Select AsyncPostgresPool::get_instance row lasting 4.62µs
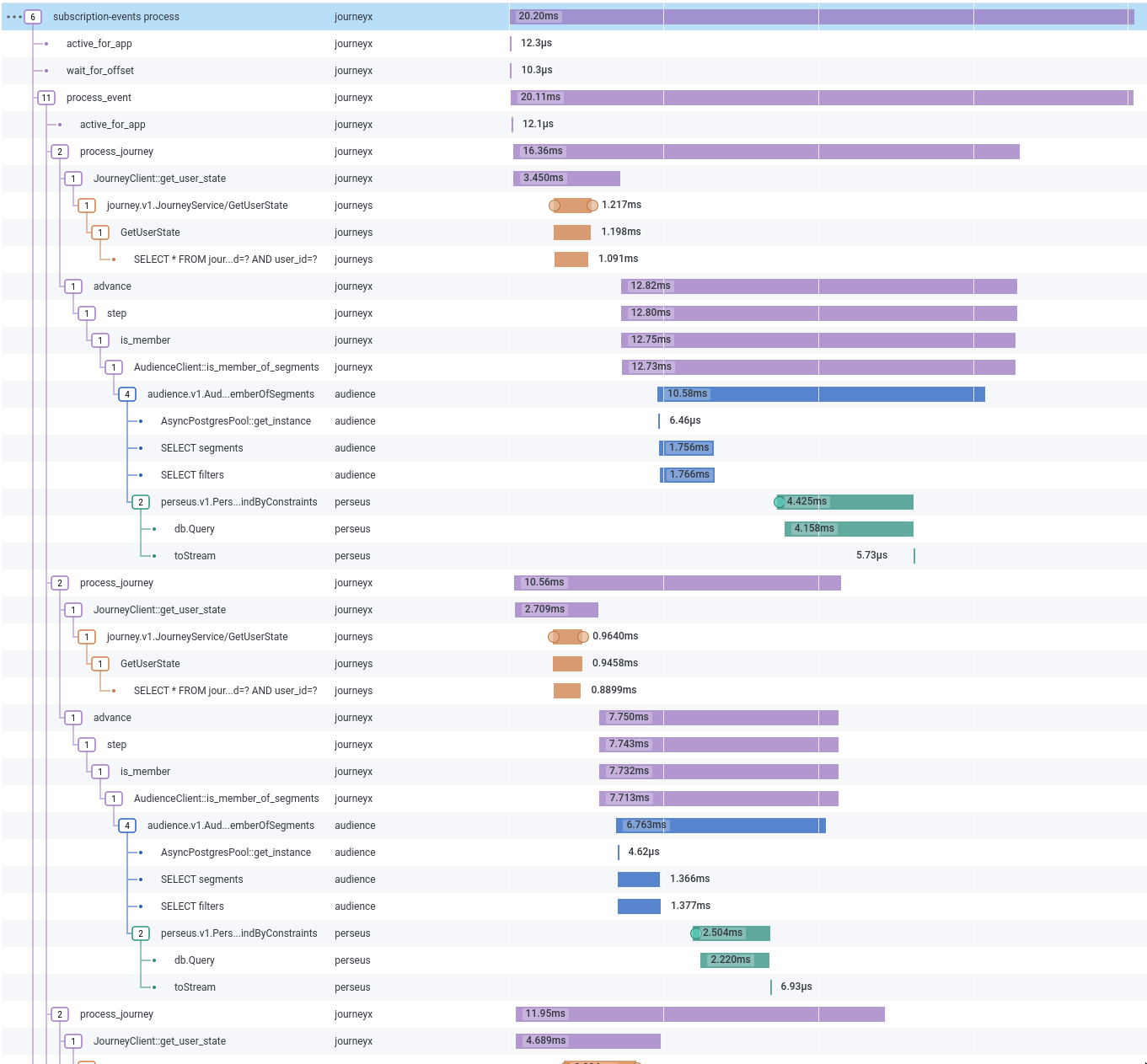 point(573,853)
